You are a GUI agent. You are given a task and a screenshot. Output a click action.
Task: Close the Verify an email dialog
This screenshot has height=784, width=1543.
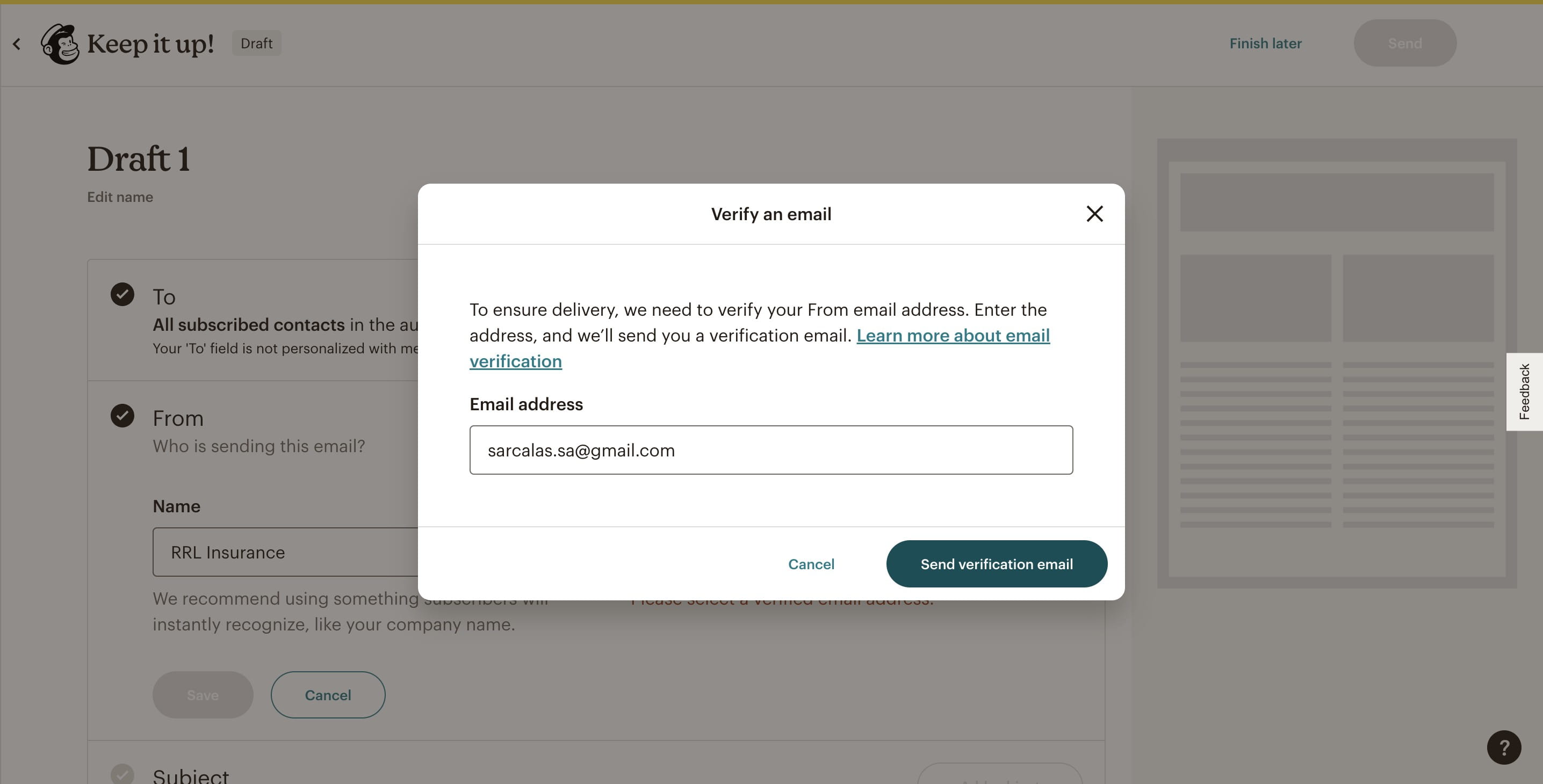[1094, 214]
